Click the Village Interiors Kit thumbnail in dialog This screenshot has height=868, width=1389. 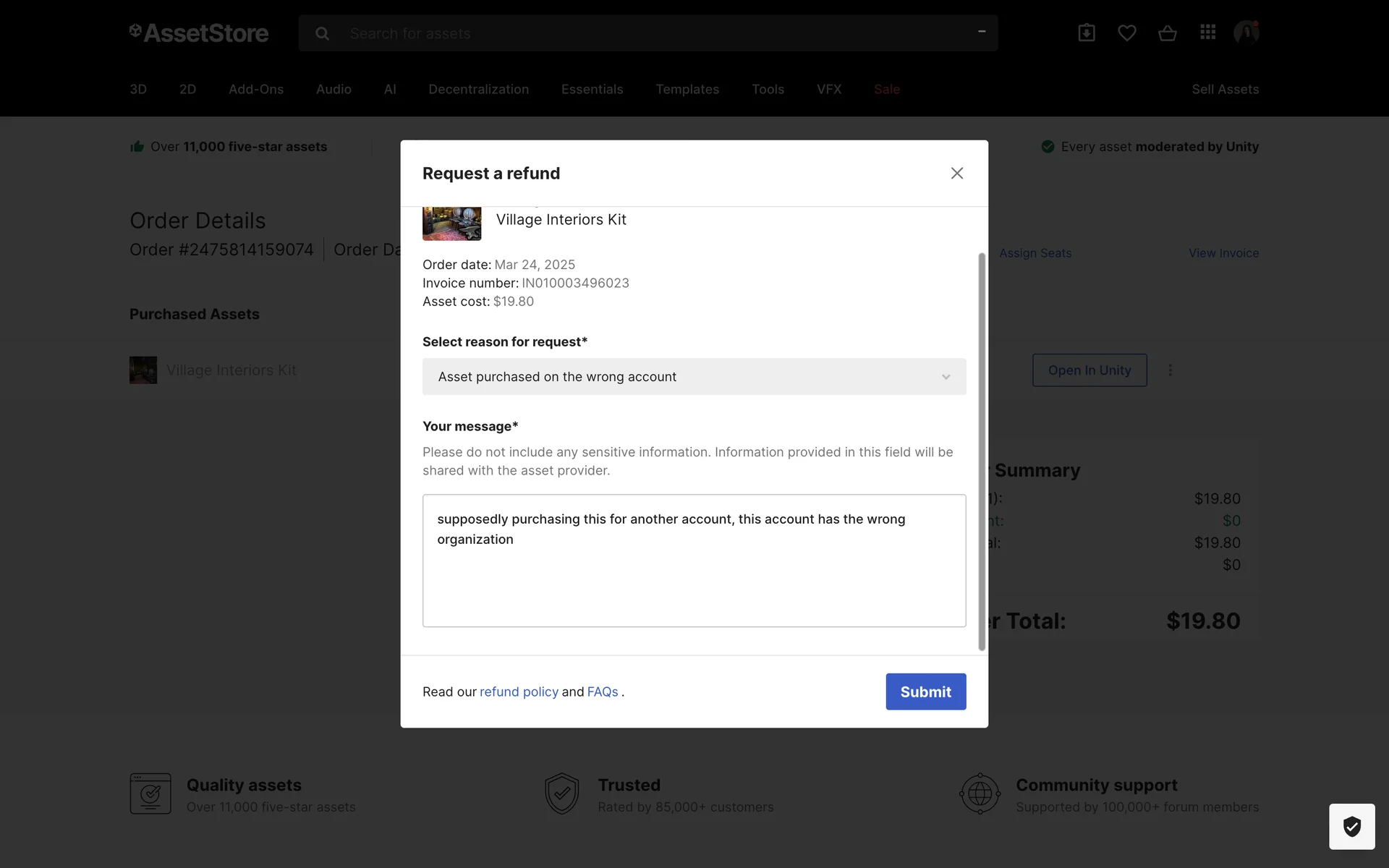(x=452, y=224)
